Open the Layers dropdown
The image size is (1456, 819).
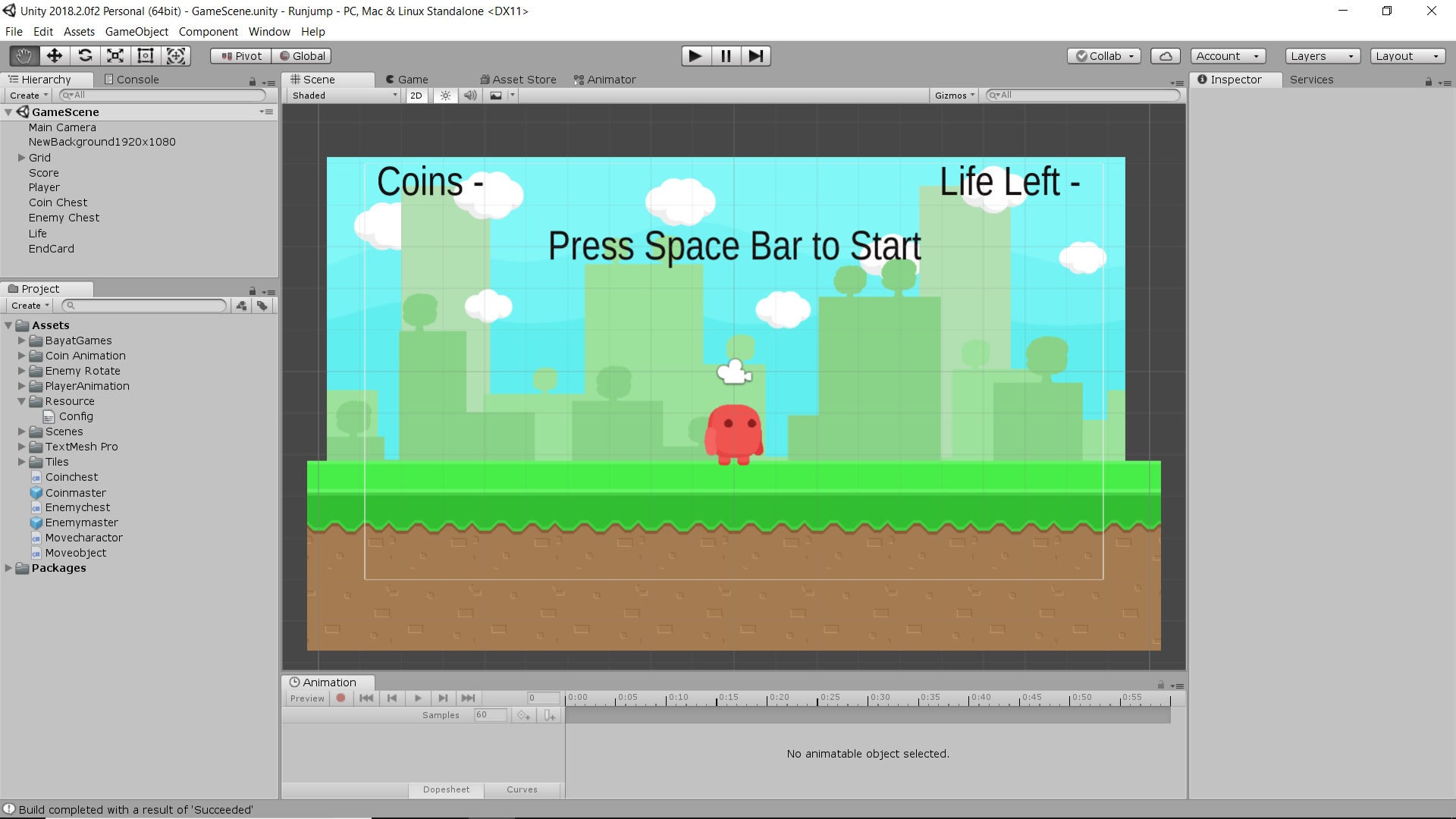tap(1323, 56)
